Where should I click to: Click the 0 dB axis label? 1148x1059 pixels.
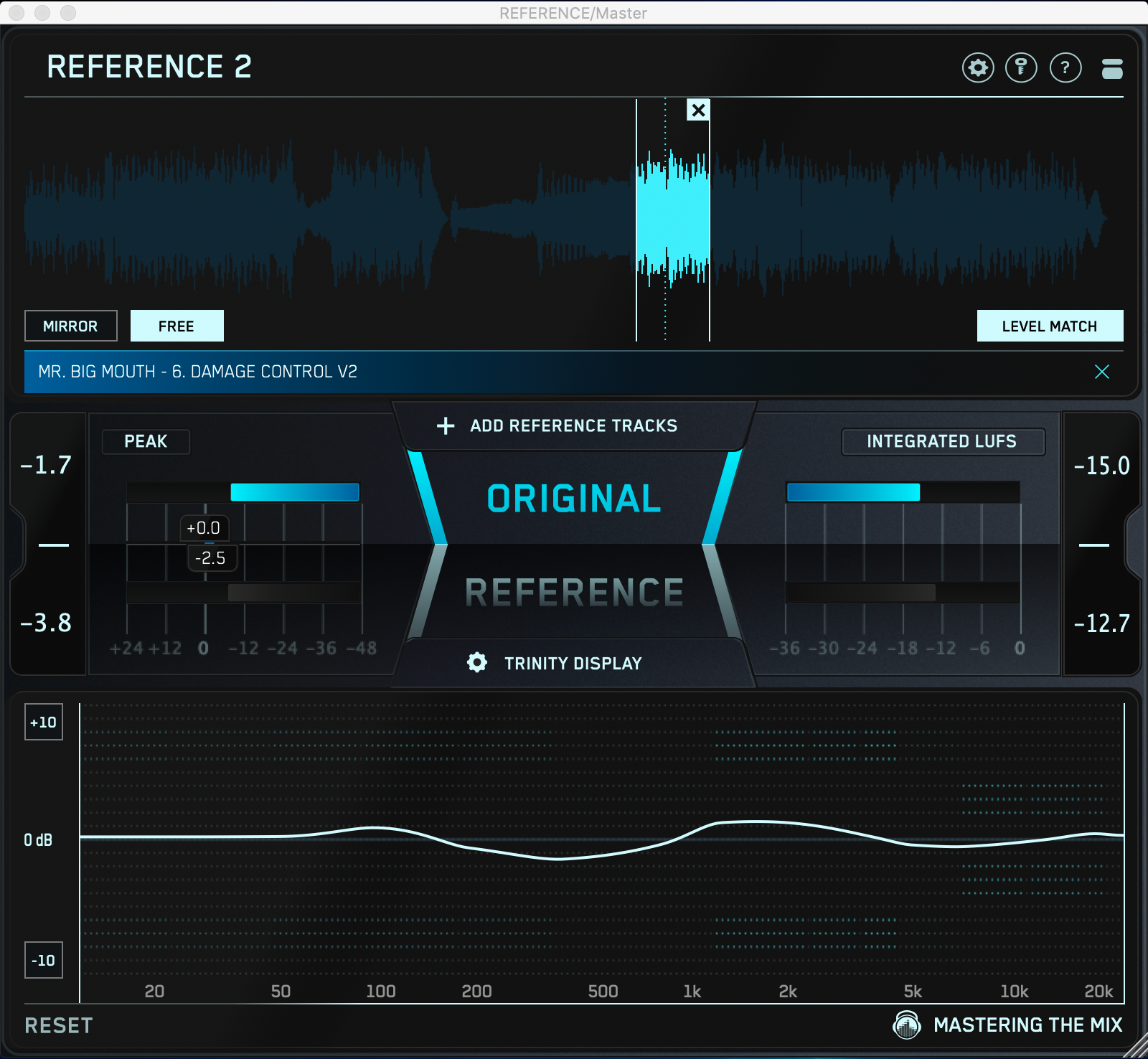click(39, 840)
